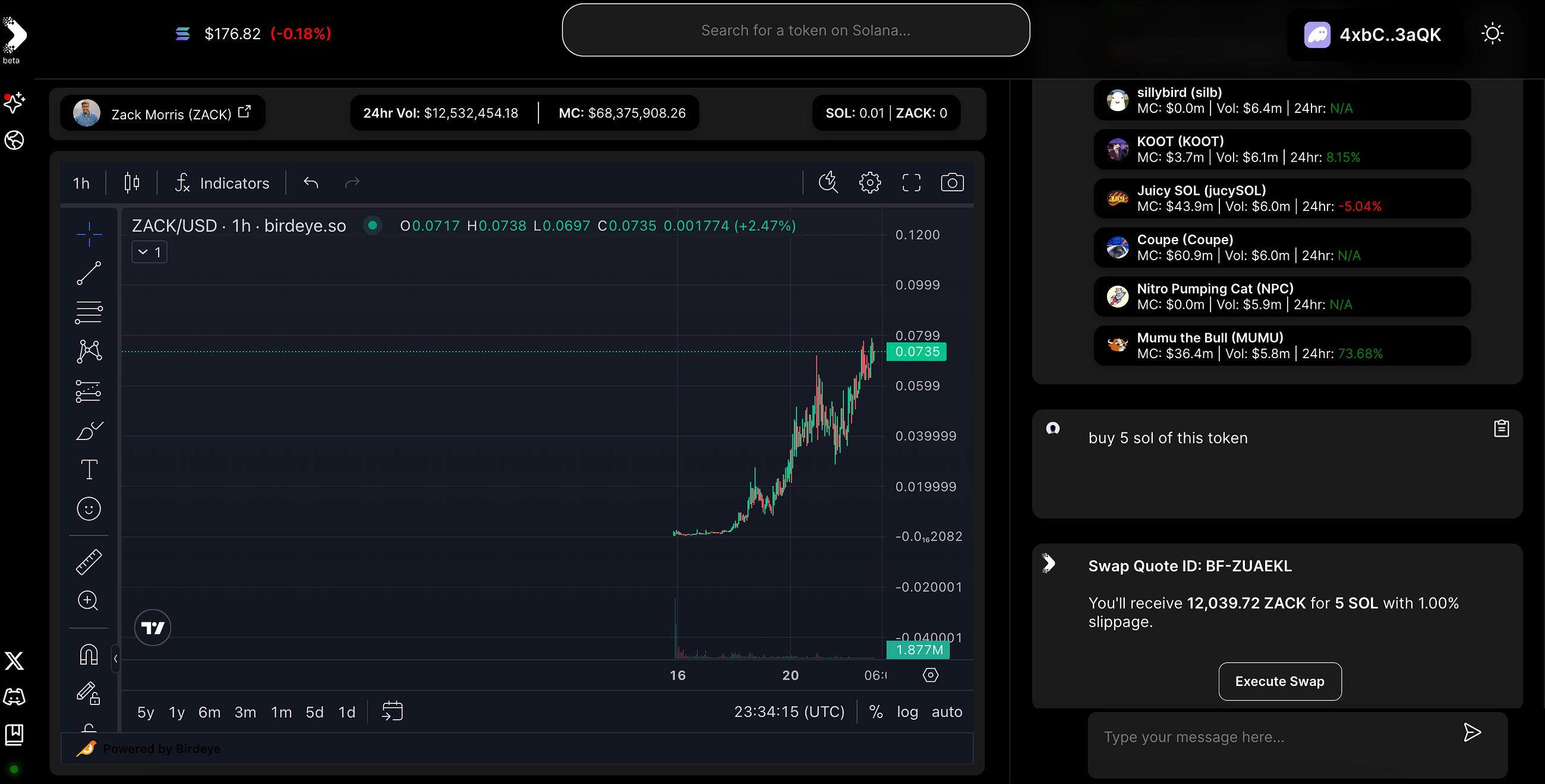Take a chart snapshot with camera icon
This screenshot has height=784, width=1545.
[953, 182]
